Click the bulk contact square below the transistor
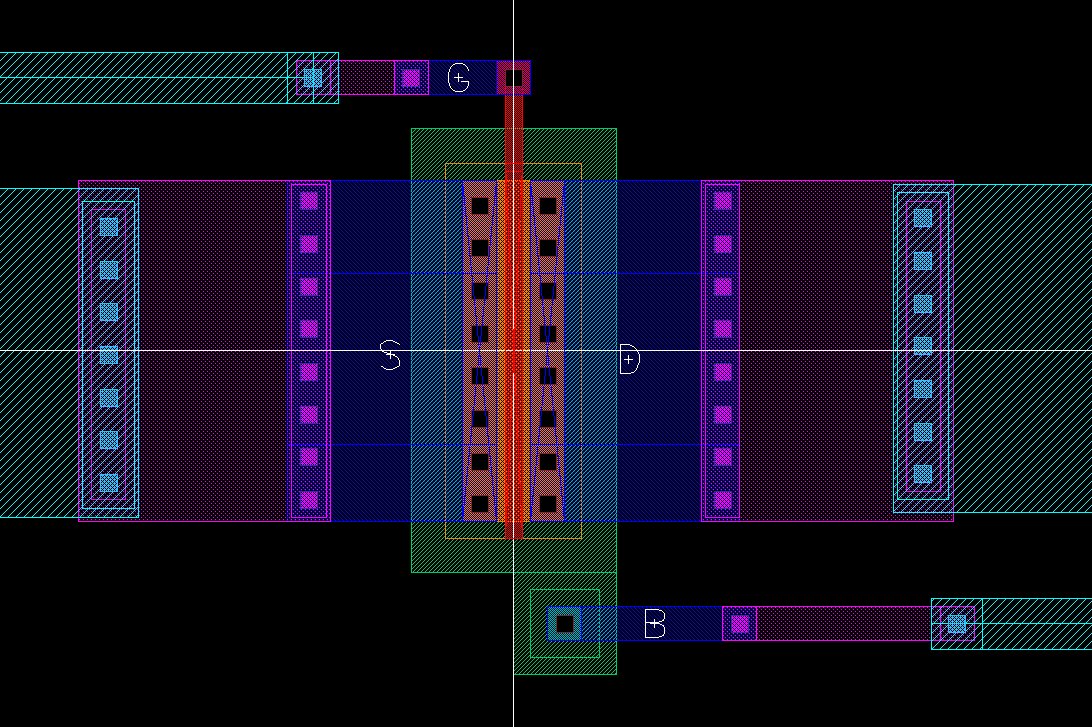 tap(564, 621)
